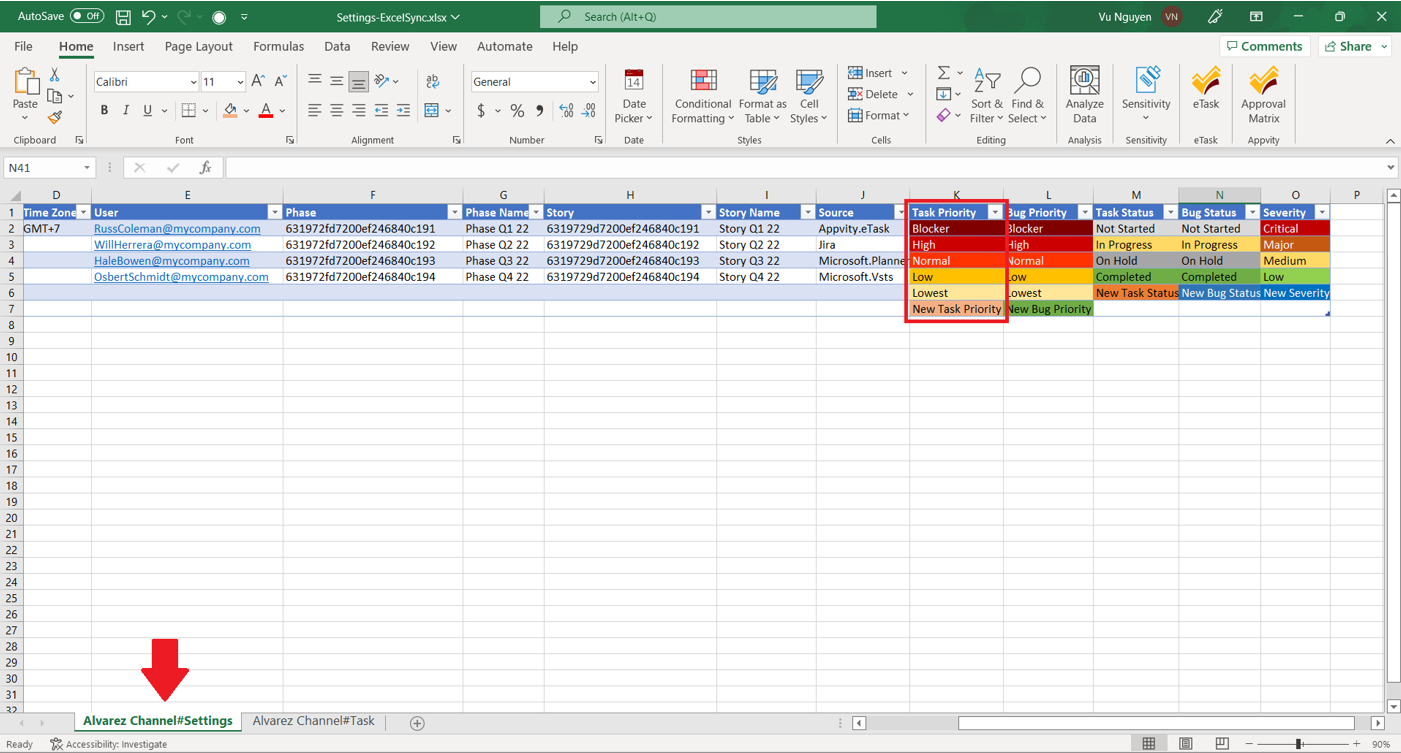Click the zoom slider in status bar
This screenshot has height=753, width=1401.
click(1298, 744)
